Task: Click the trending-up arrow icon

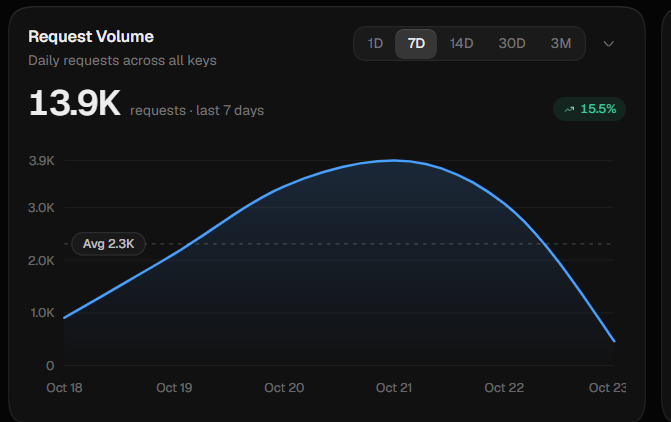Action: (569, 110)
